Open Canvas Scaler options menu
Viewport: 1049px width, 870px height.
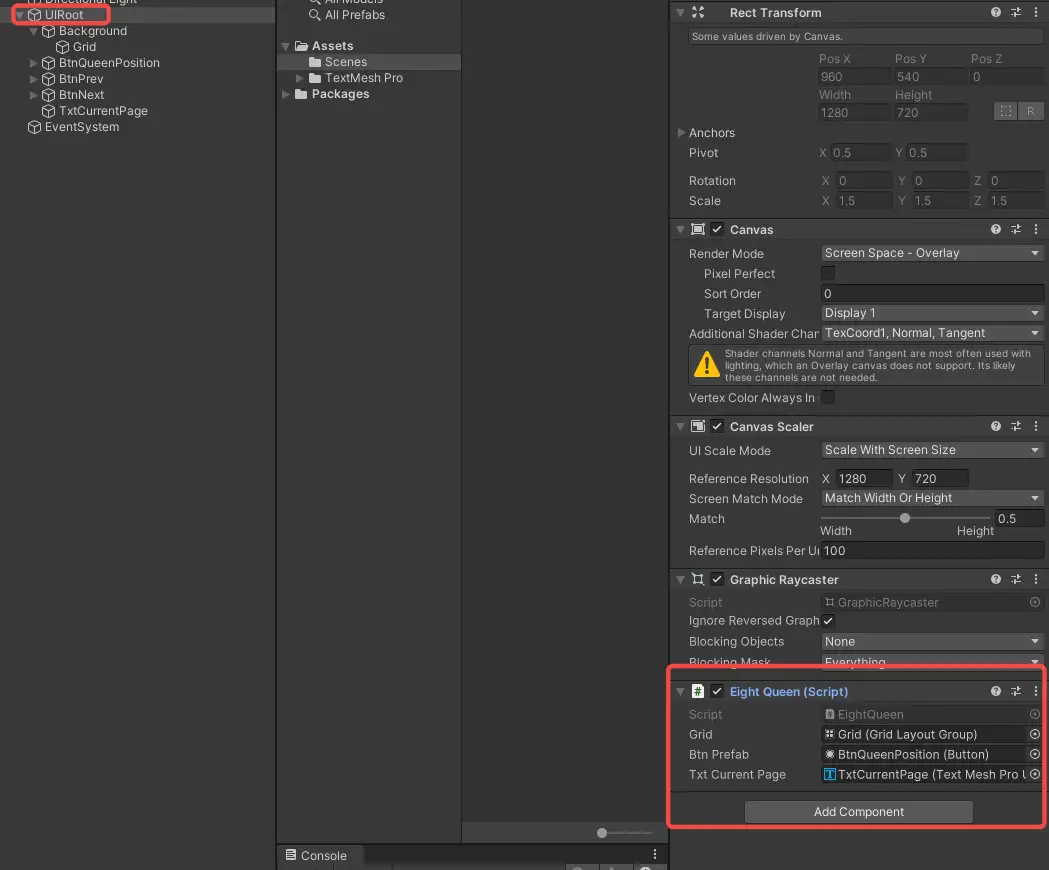pyautogui.click(x=1036, y=426)
